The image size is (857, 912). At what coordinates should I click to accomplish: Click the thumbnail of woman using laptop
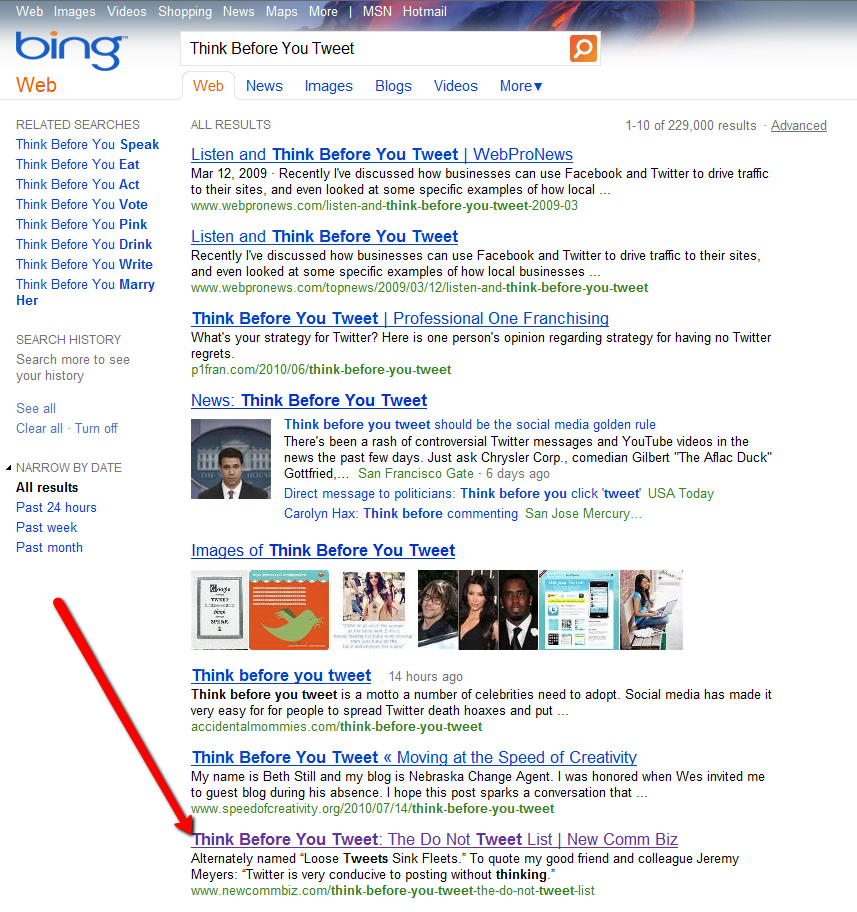pos(652,610)
